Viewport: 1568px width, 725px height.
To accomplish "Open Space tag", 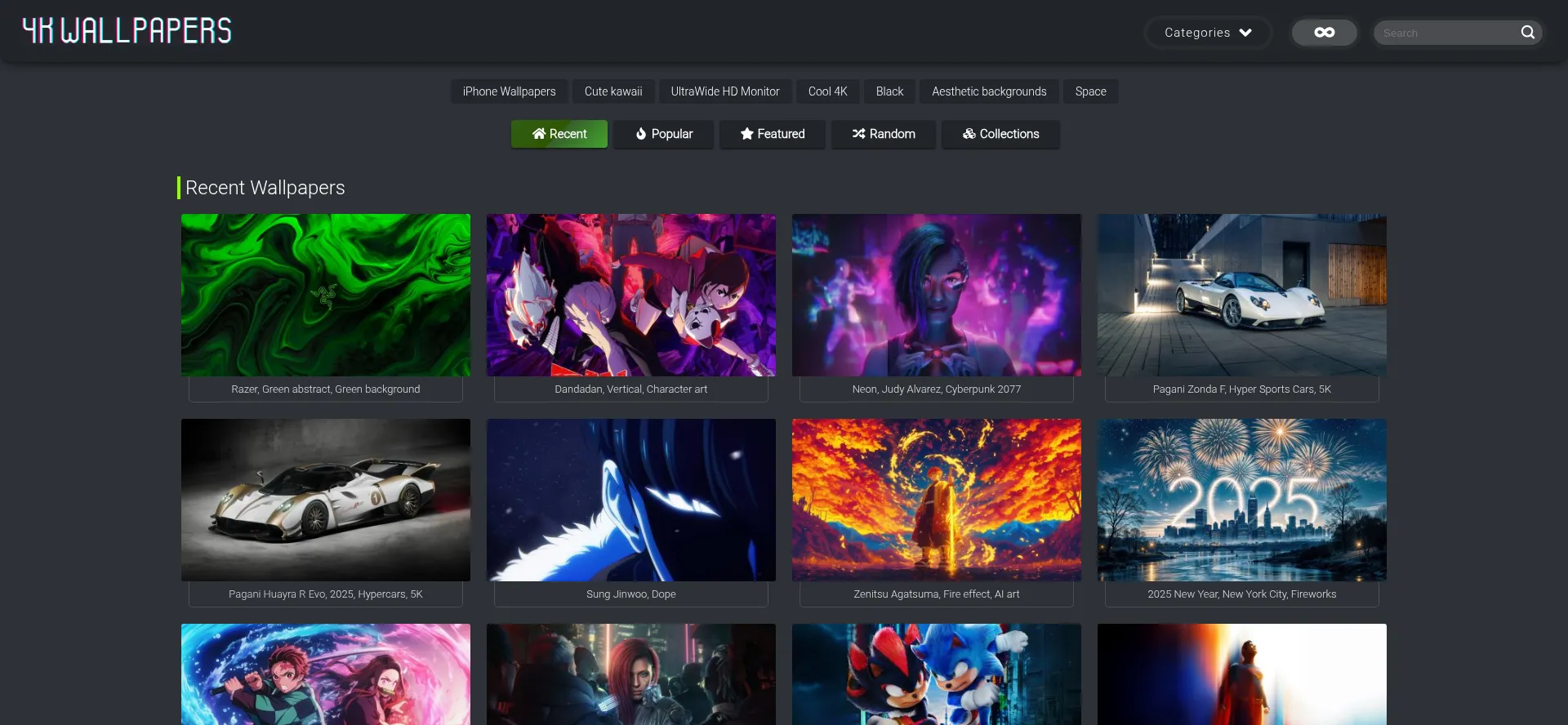I will tap(1090, 91).
